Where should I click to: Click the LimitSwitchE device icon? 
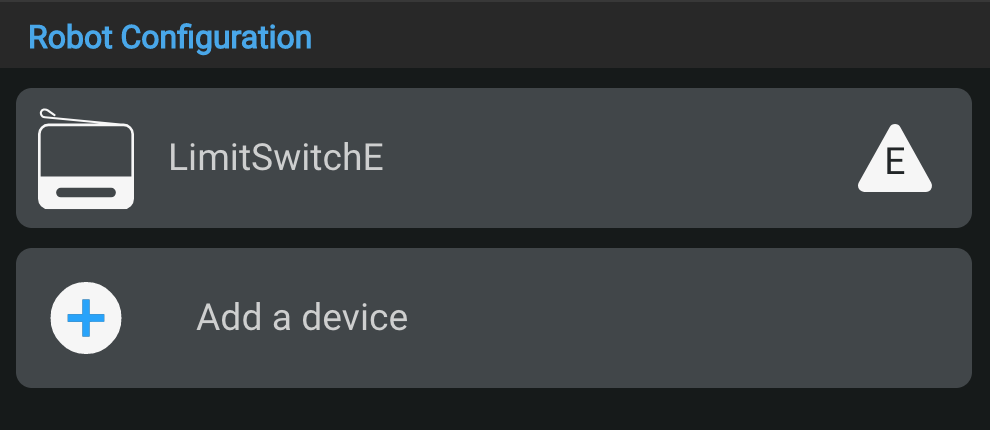coord(86,159)
